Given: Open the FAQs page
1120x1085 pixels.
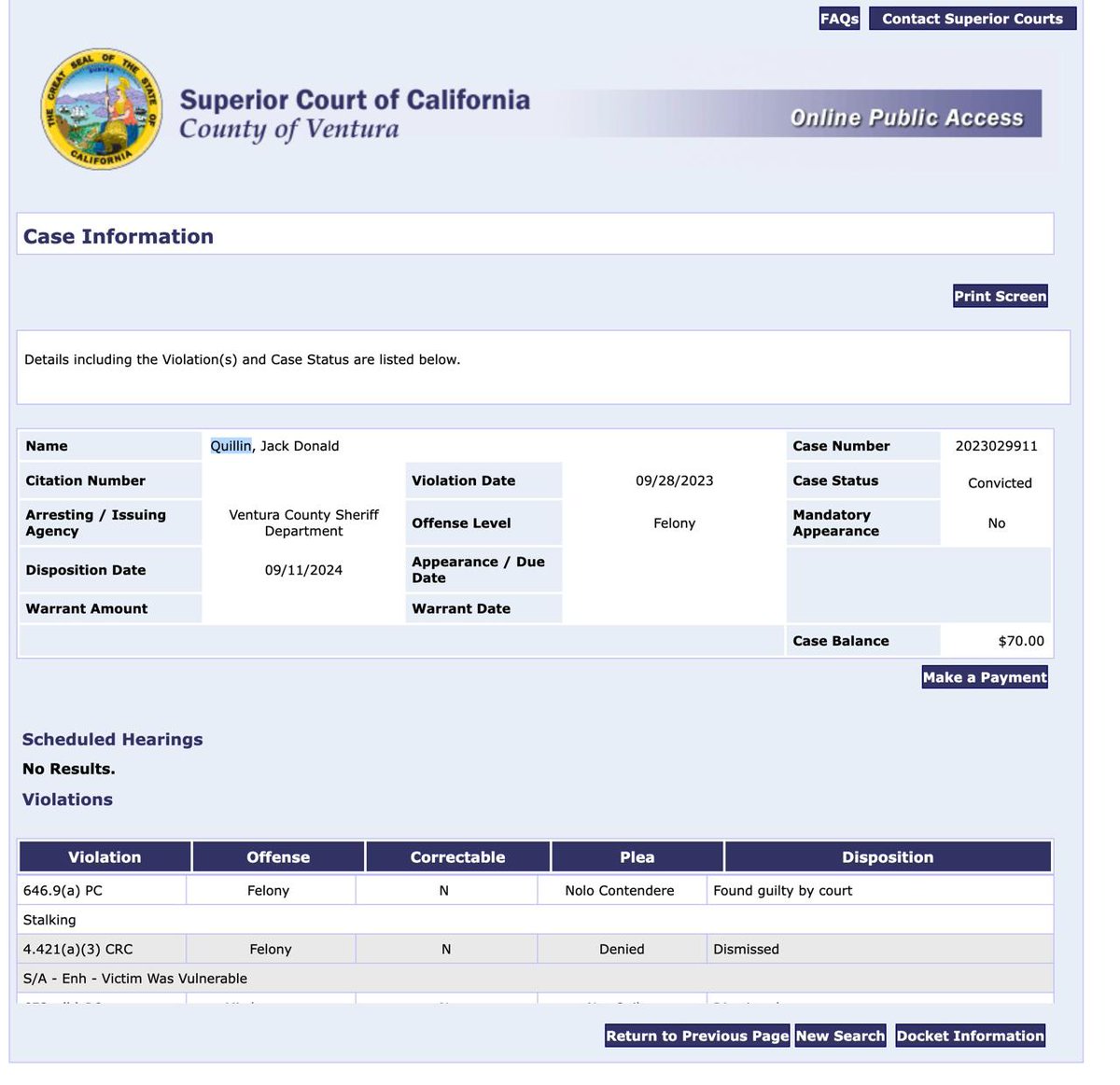Looking at the screenshot, I should (x=839, y=19).
